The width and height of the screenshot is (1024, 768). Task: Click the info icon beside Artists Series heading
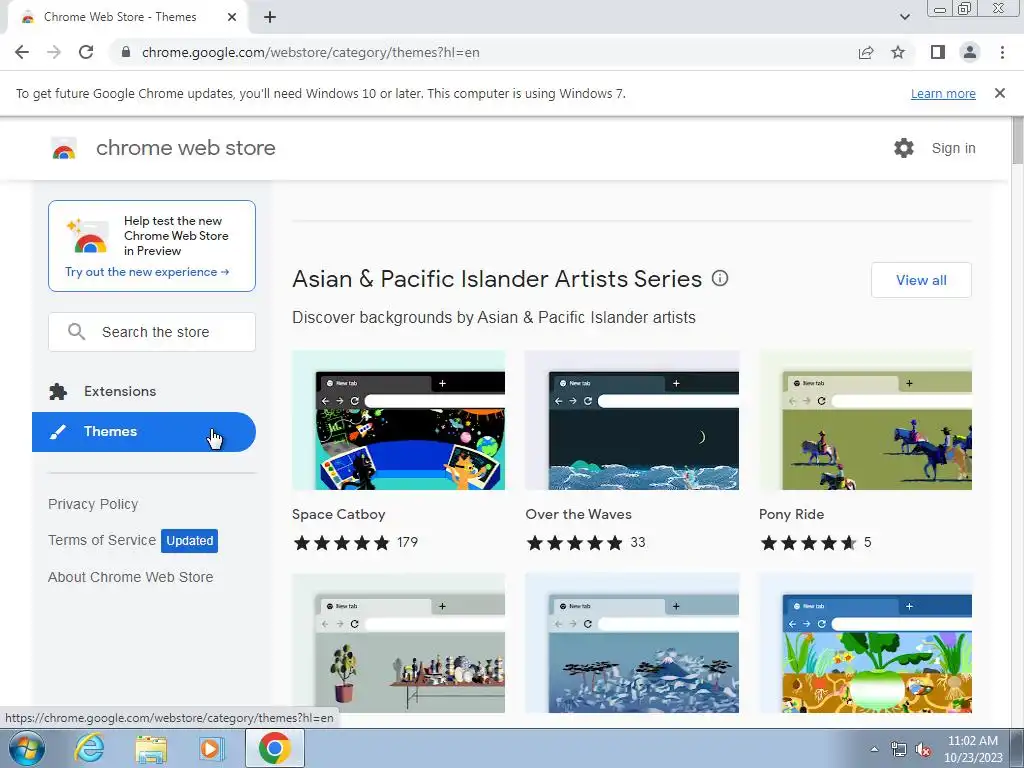tap(720, 278)
